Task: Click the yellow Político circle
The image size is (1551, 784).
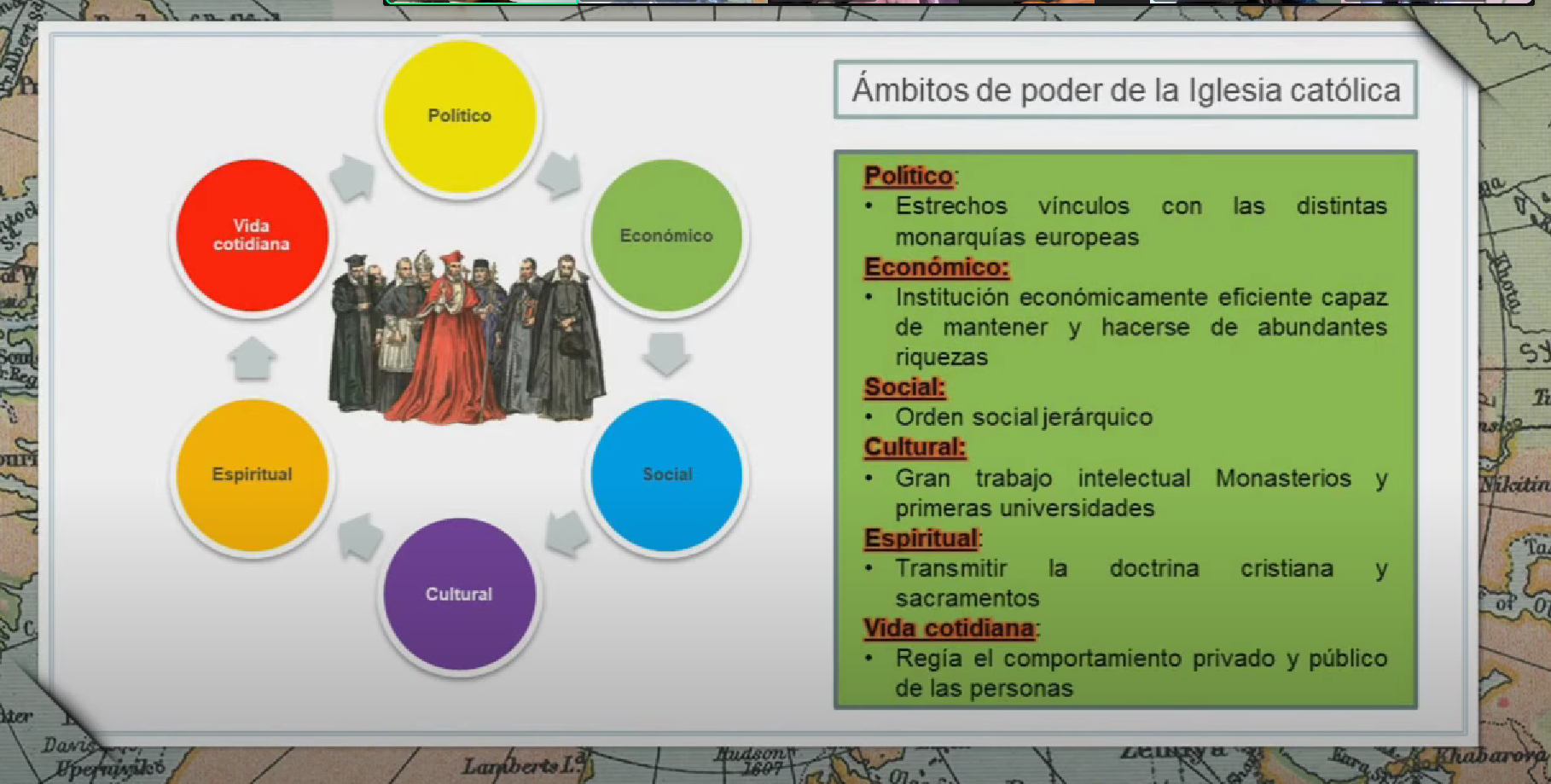Action: (x=459, y=117)
